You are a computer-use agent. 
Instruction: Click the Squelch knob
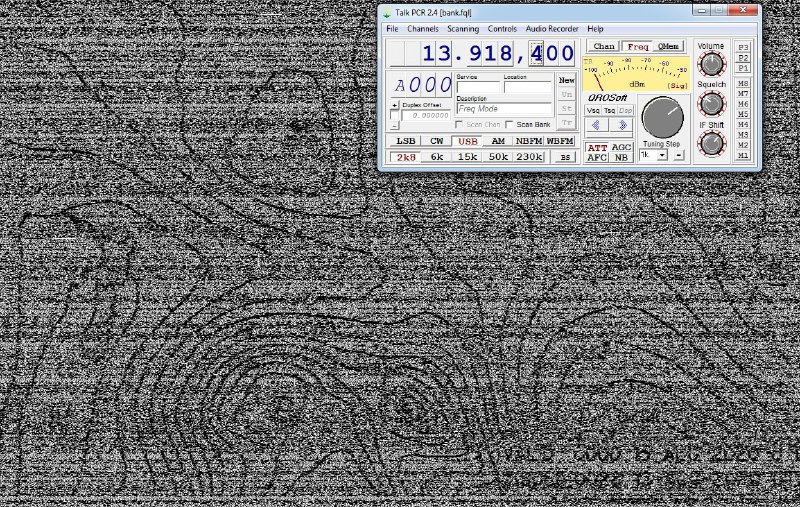[x=711, y=104]
